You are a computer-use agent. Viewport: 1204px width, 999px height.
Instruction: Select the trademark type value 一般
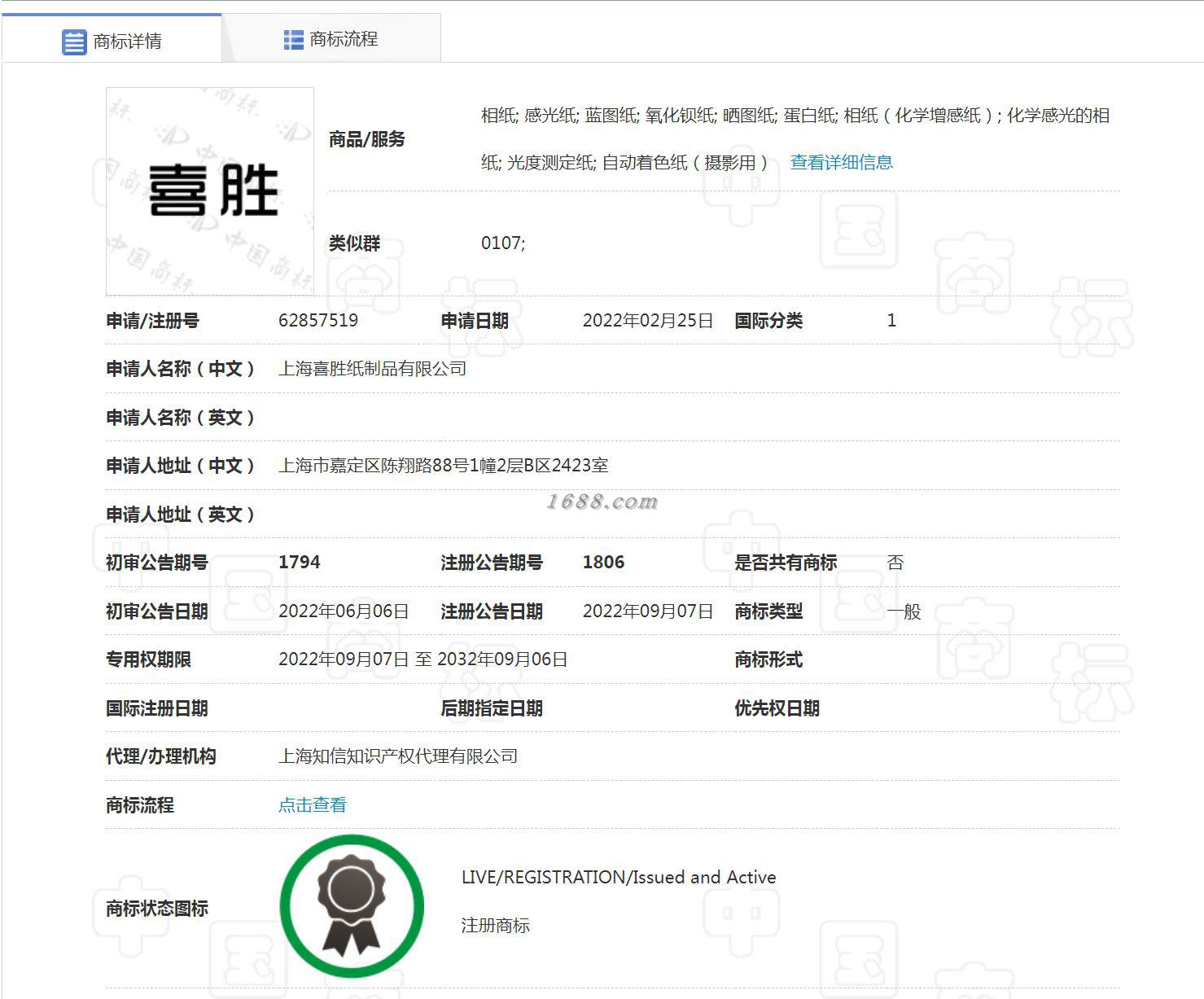click(x=904, y=611)
